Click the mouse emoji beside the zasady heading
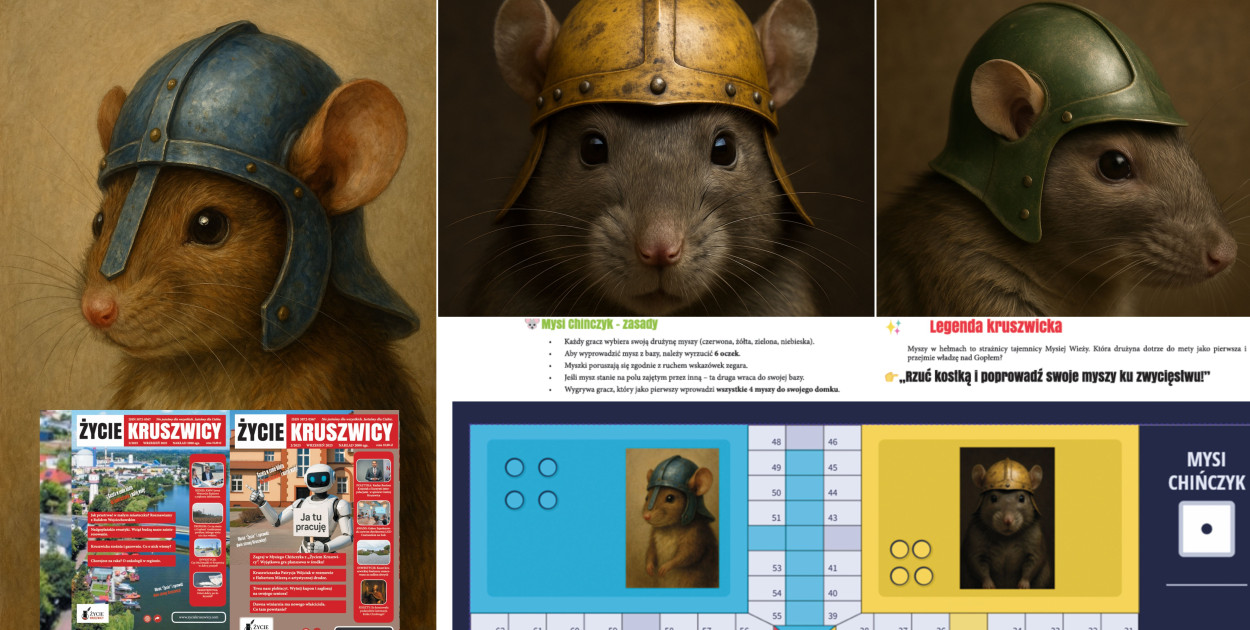 tap(531, 325)
